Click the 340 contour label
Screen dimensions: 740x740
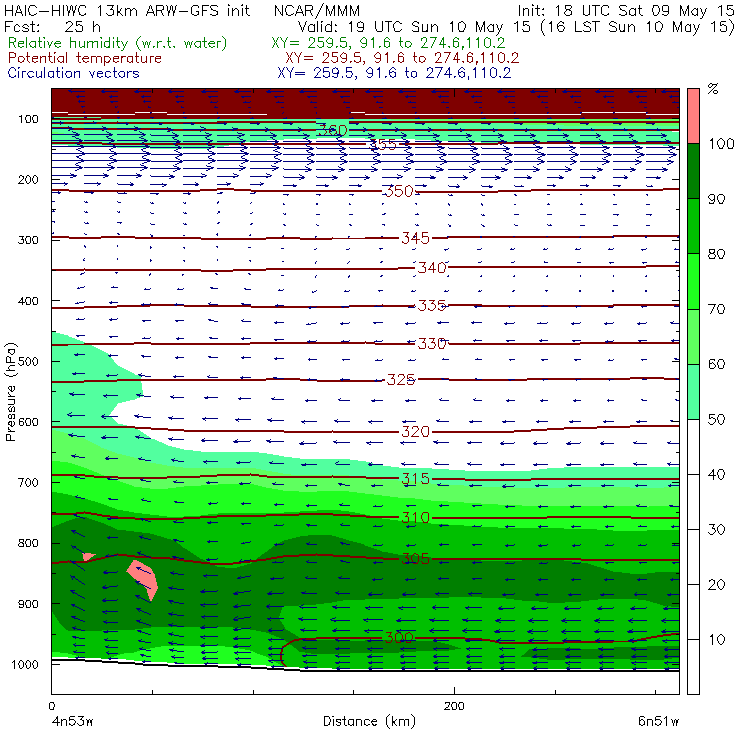(432, 268)
